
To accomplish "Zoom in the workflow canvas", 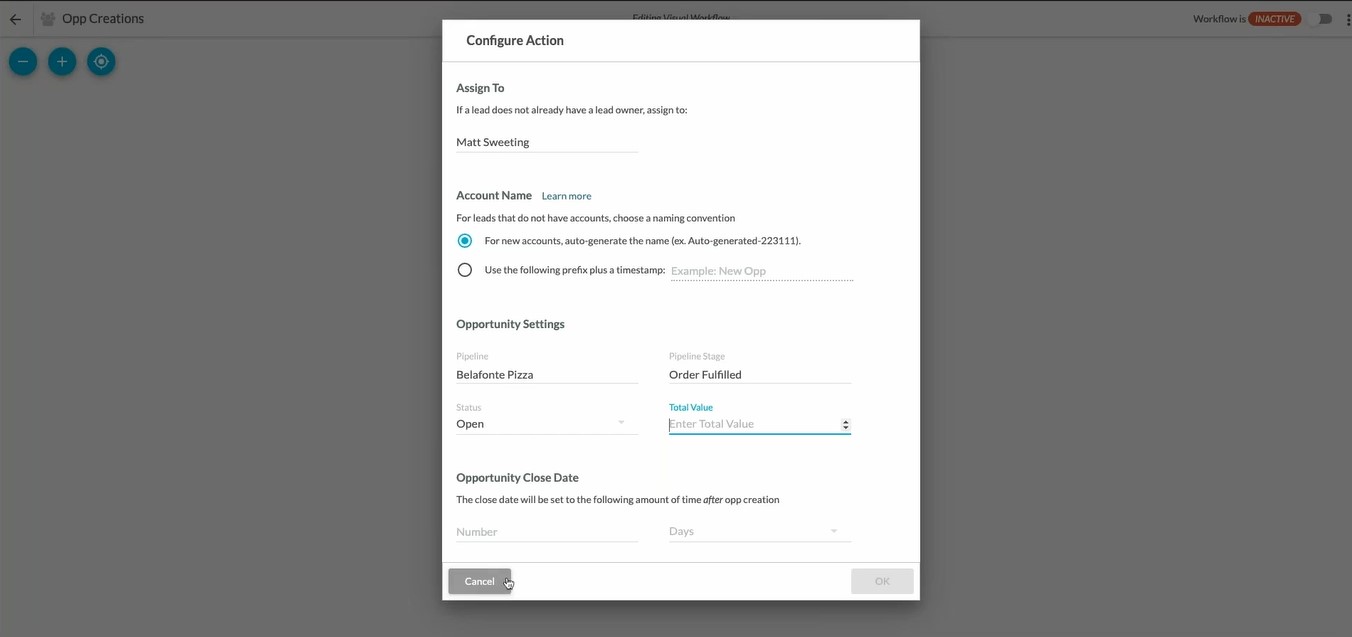I will [x=62, y=62].
